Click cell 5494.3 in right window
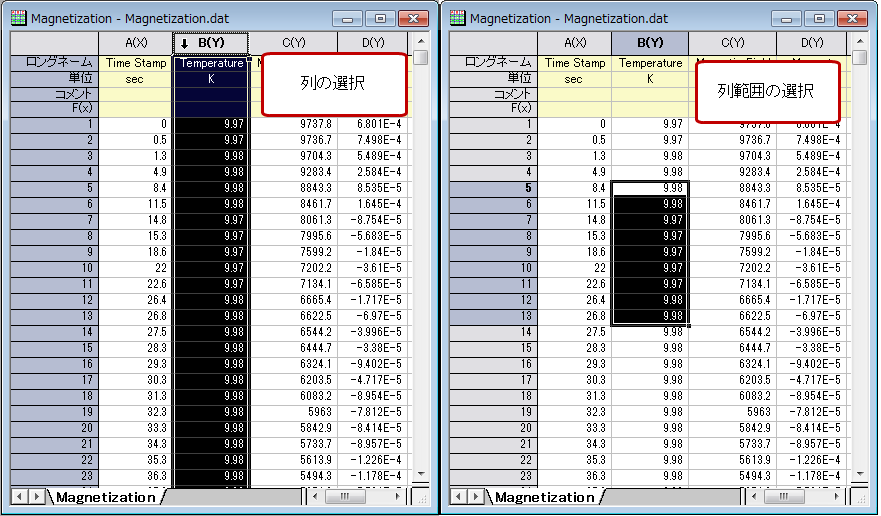Screen dimensions: 881x516 click(x=732, y=476)
